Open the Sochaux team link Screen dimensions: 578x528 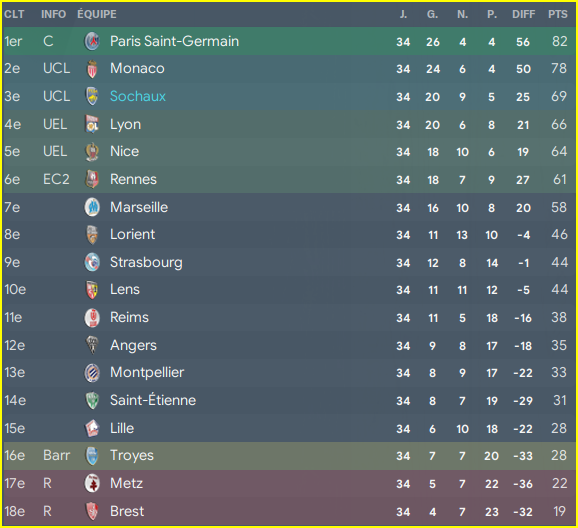pos(138,96)
